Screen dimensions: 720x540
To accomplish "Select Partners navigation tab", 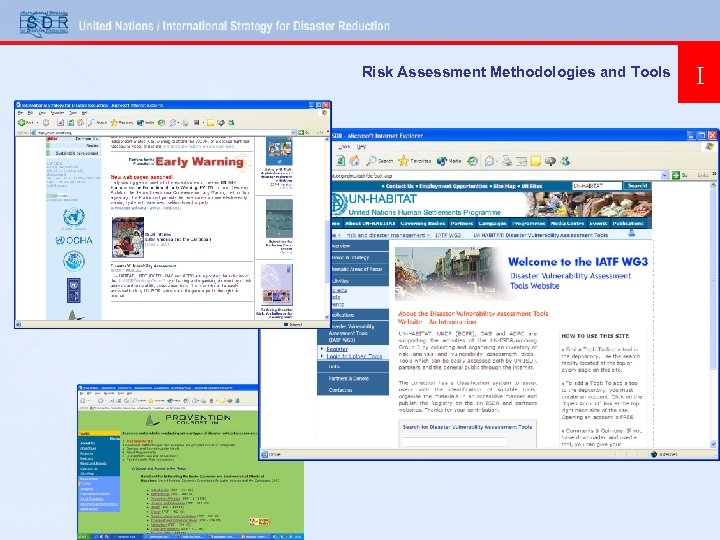I will (x=461, y=223).
